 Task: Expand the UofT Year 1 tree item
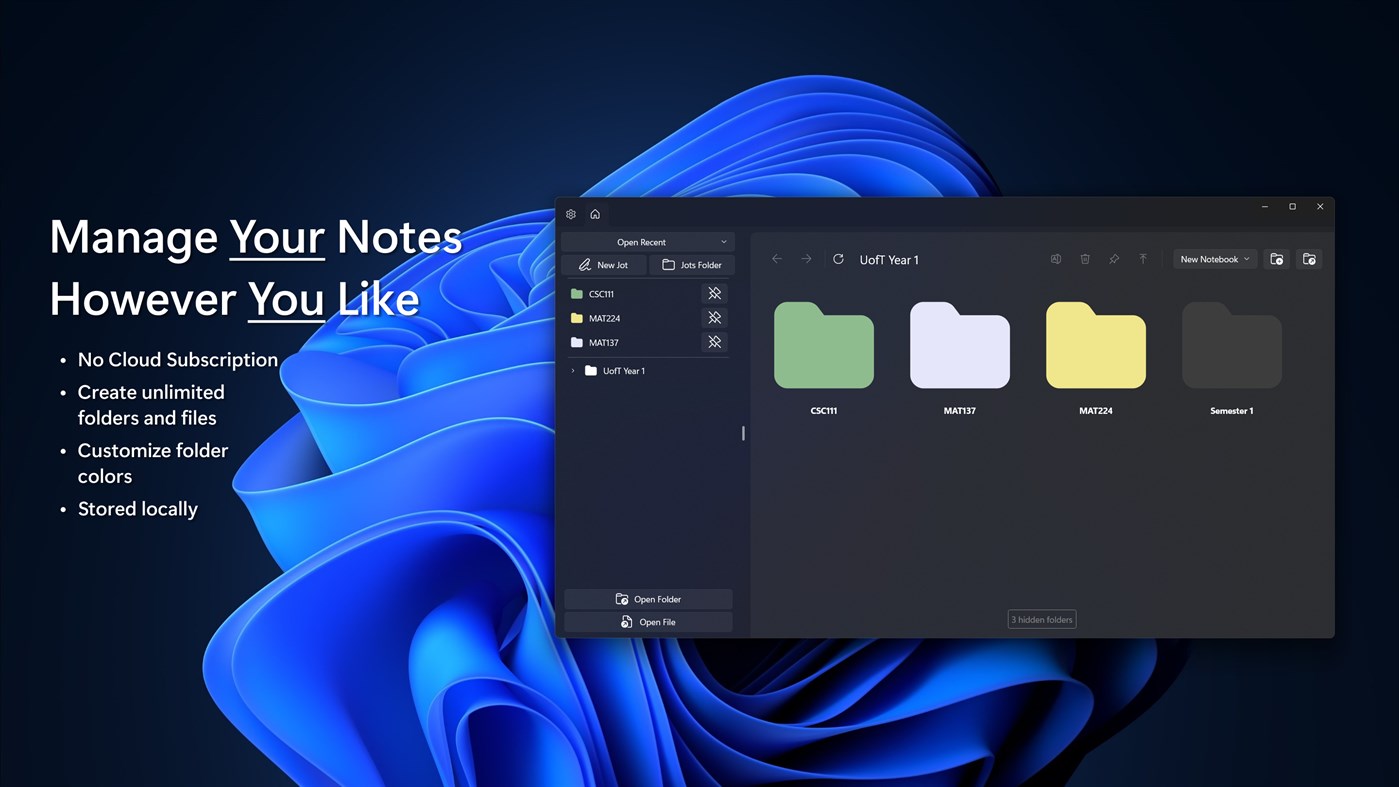pos(571,370)
